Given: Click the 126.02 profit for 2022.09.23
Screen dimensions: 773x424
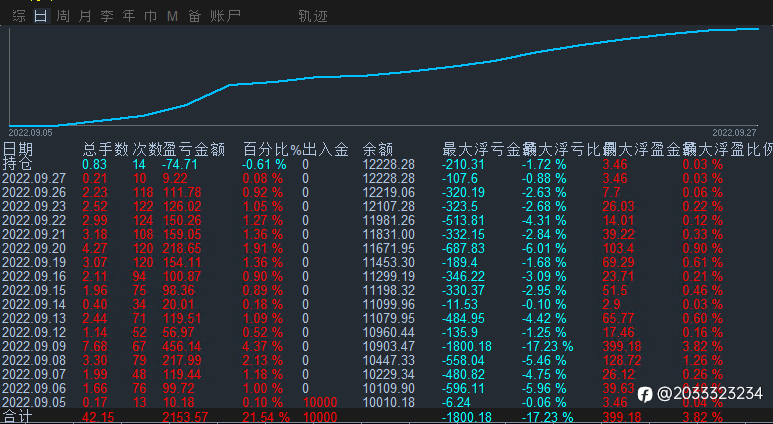Looking at the screenshot, I should [182, 206].
